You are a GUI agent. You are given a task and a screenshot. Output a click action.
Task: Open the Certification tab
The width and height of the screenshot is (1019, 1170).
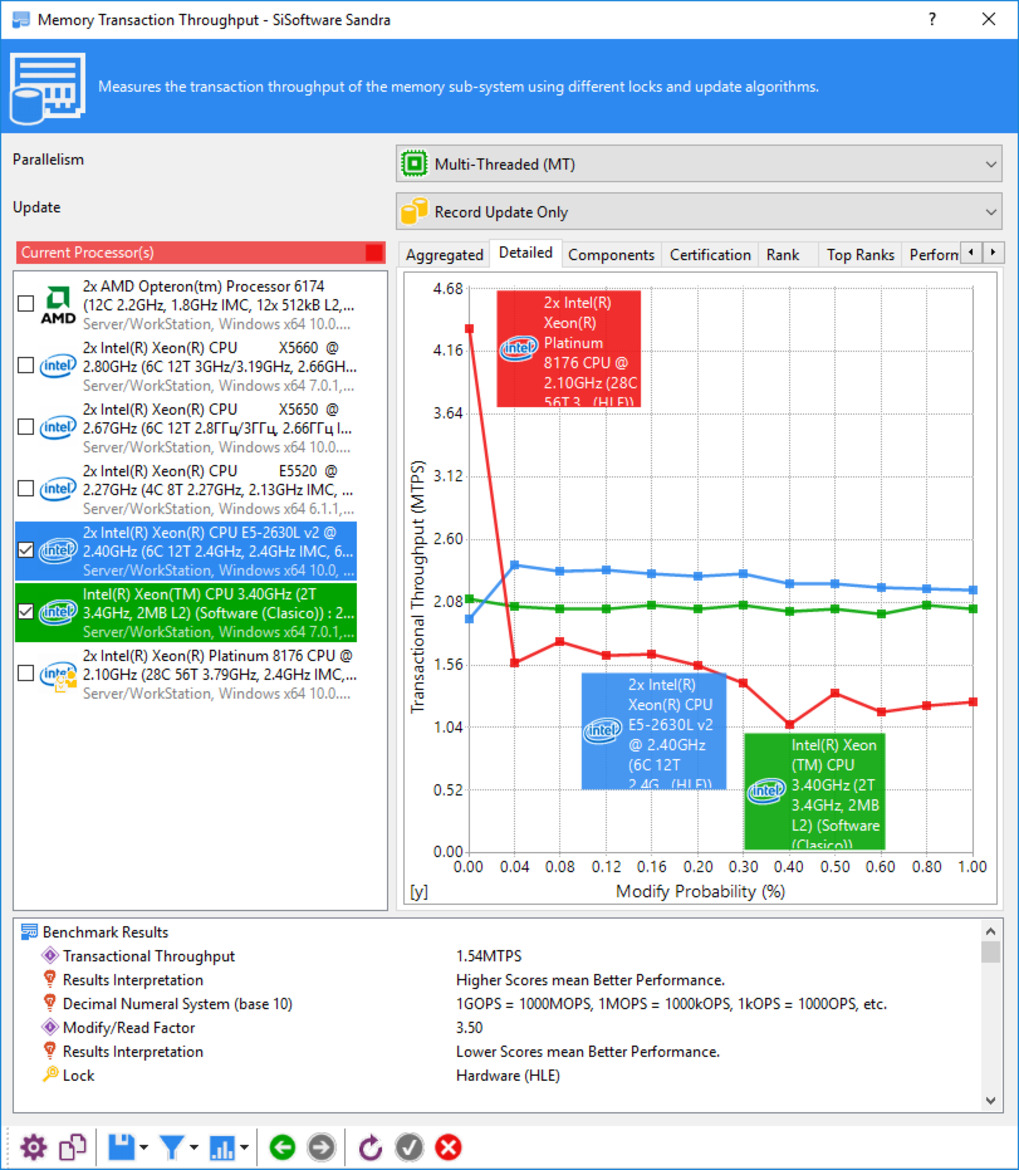[710, 254]
